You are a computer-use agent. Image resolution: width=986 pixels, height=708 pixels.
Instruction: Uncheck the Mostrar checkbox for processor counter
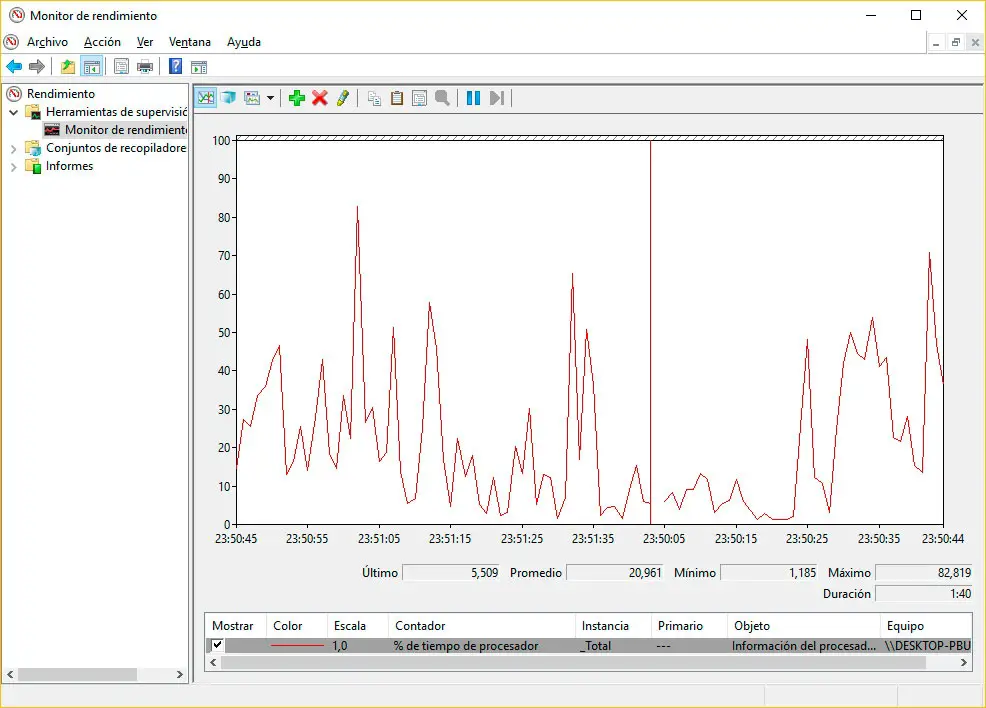[x=217, y=645]
